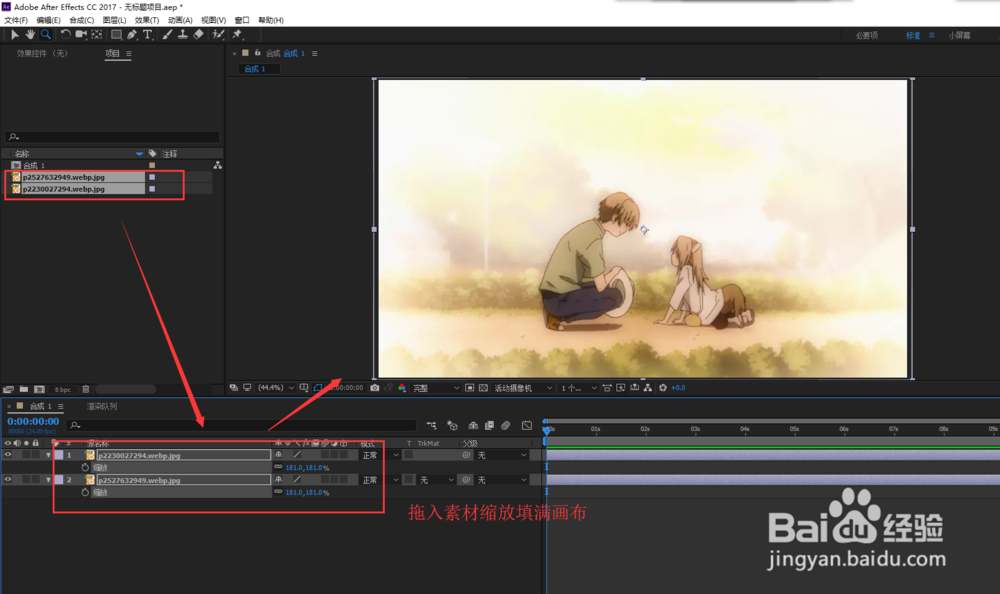Screen dimensions: 1000x594
Task: Toggle Scale stopwatch for layer 2
Action: 85,493
